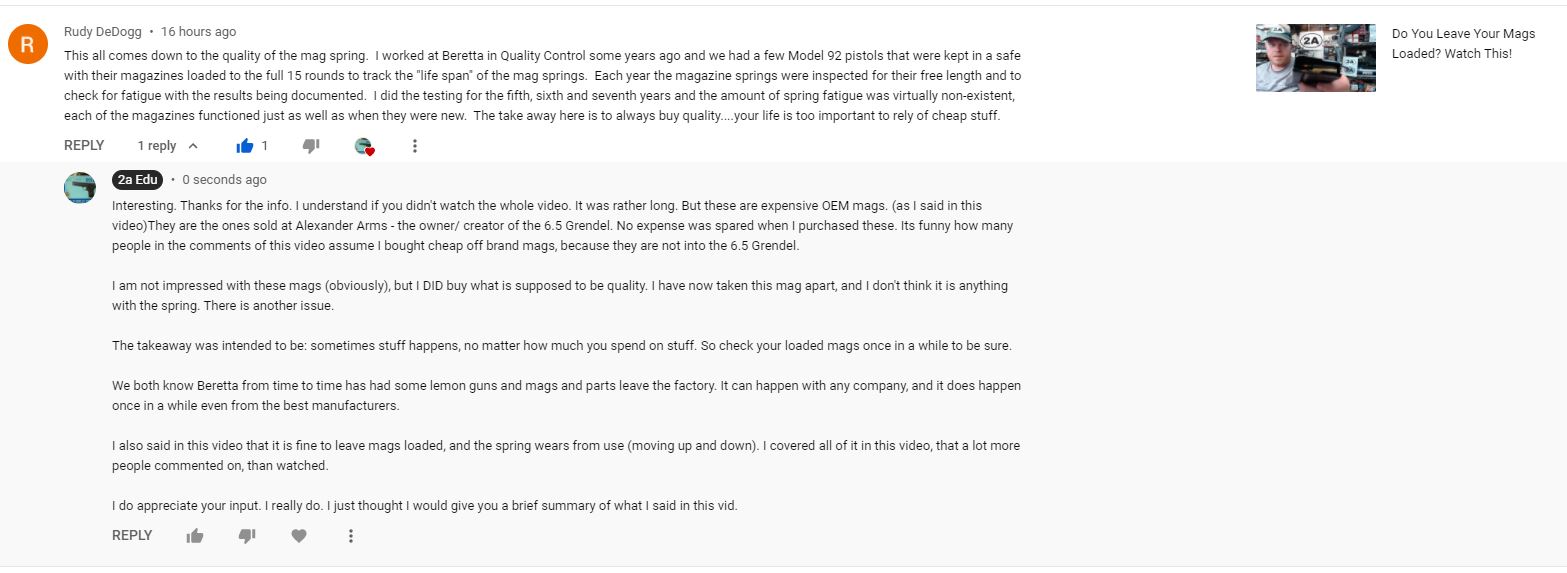Dislike Rudy DeDogg's comment
The image size is (1567, 573).
311,146
